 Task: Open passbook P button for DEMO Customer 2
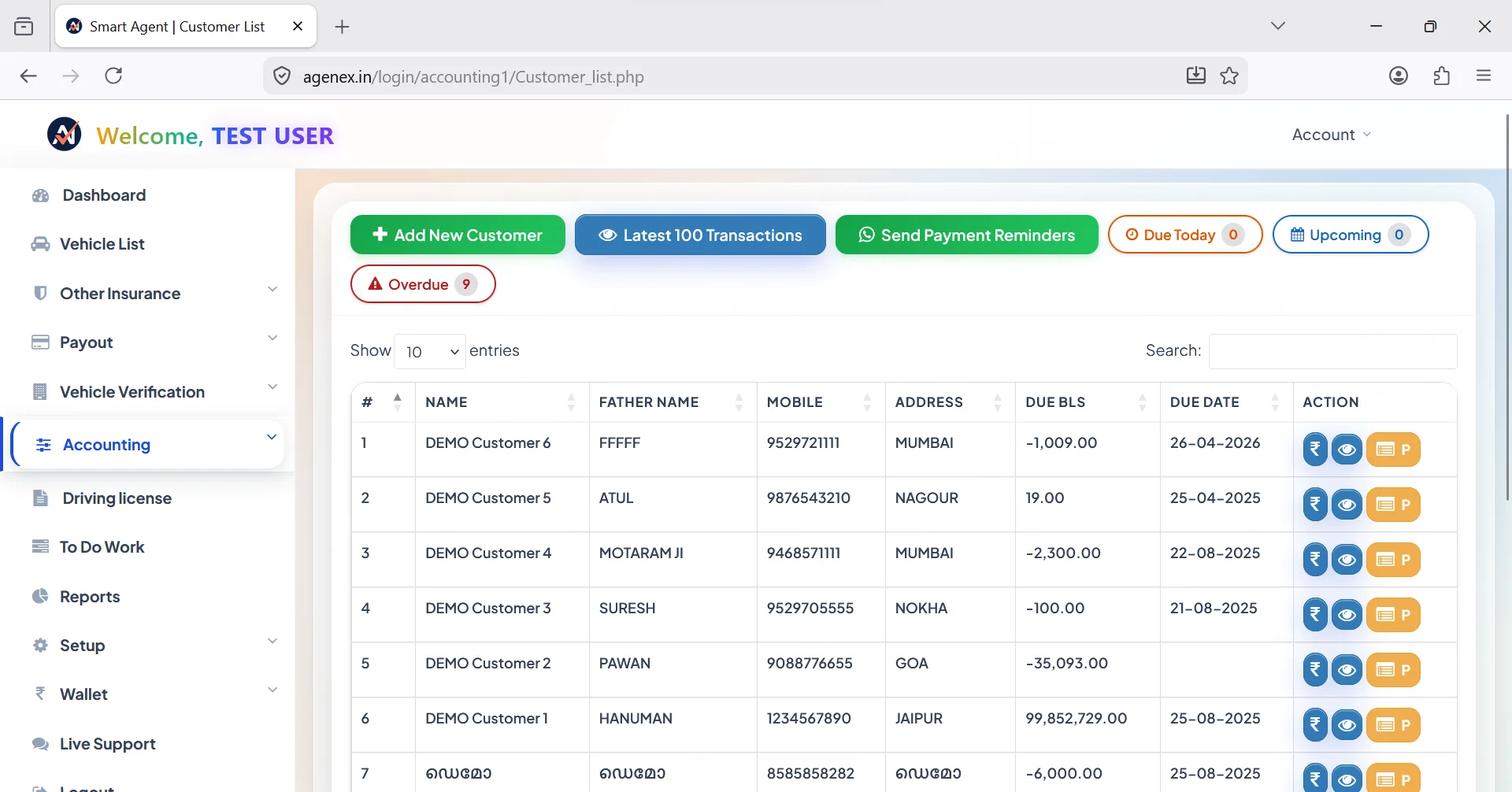tap(1393, 670)
